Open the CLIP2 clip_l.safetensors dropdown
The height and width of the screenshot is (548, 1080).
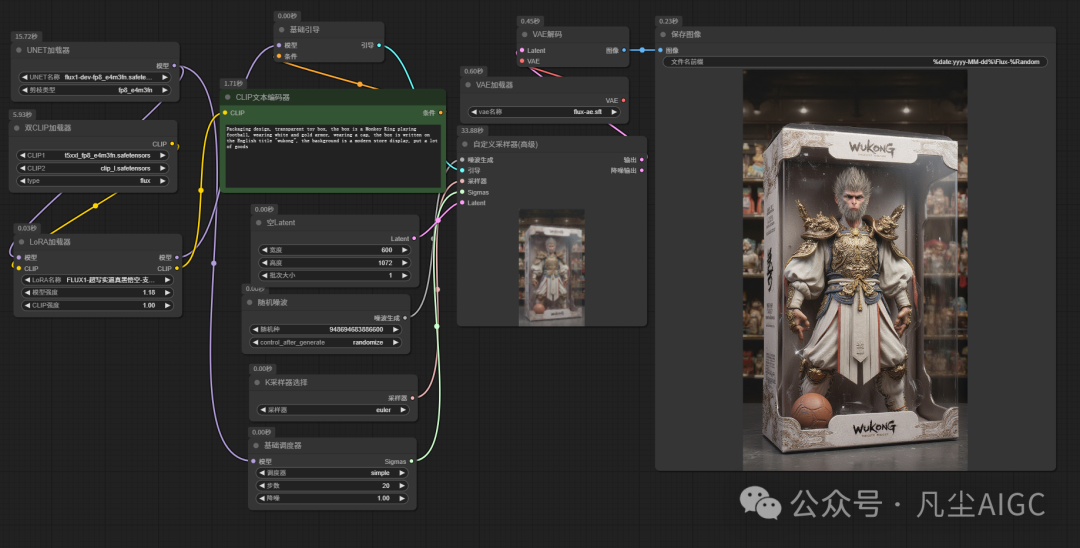(92, 168)
